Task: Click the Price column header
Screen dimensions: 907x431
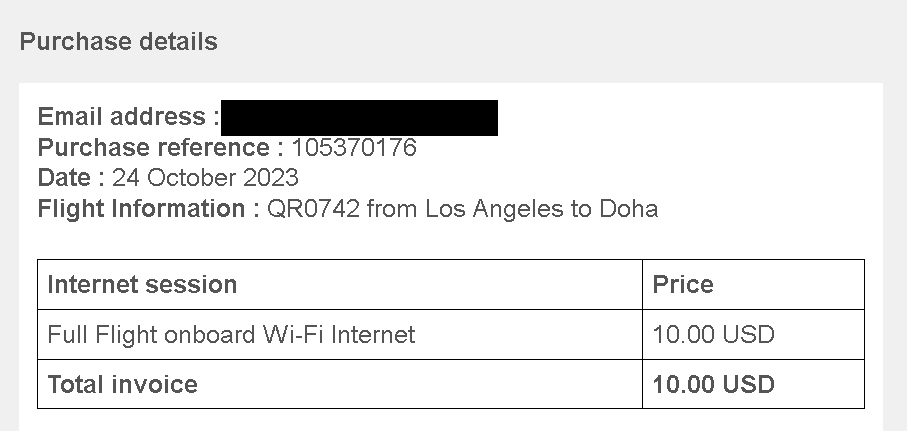Action: click(x=683, y=285)
